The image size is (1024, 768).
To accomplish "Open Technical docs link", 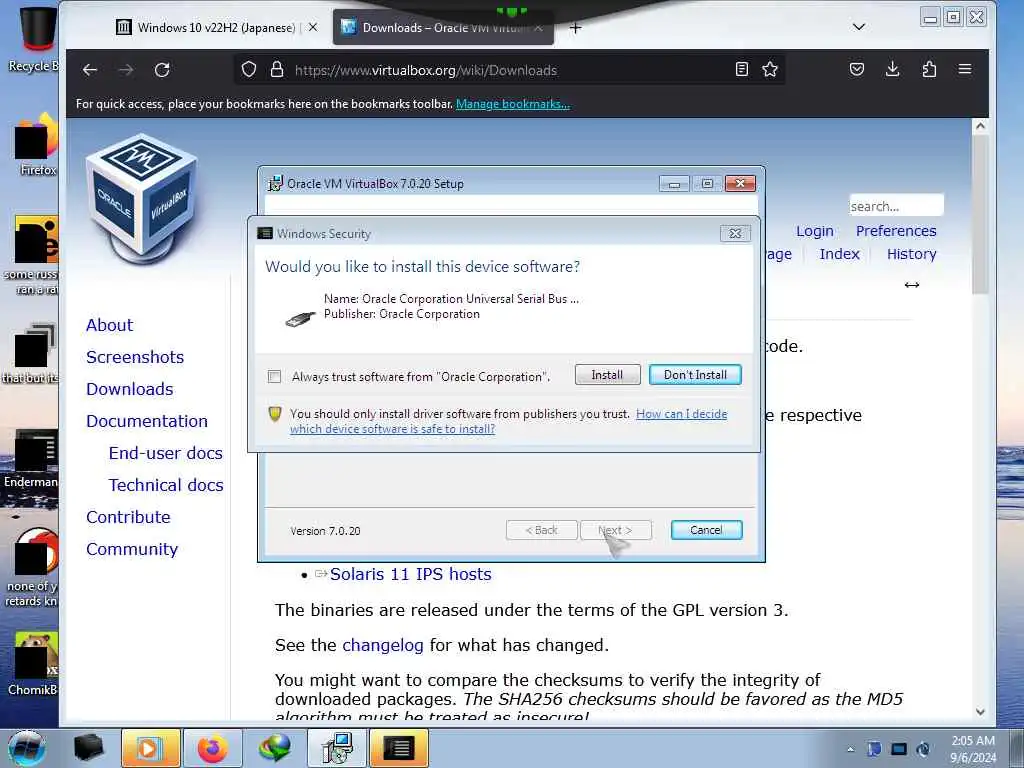I will (x=166, y=485).
